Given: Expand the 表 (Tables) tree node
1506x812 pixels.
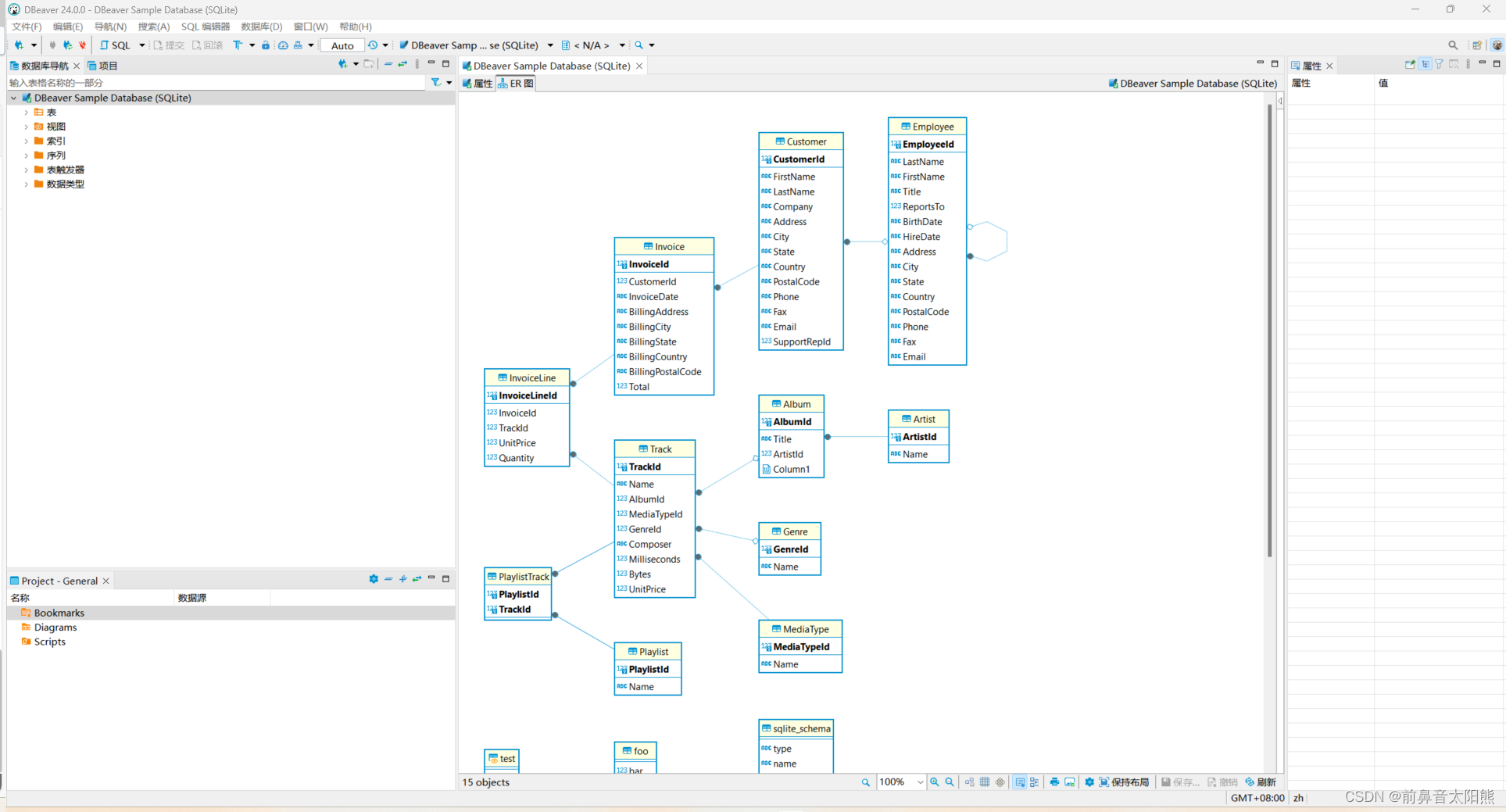Looking at the screenshot, I should [x=26, y=113].
